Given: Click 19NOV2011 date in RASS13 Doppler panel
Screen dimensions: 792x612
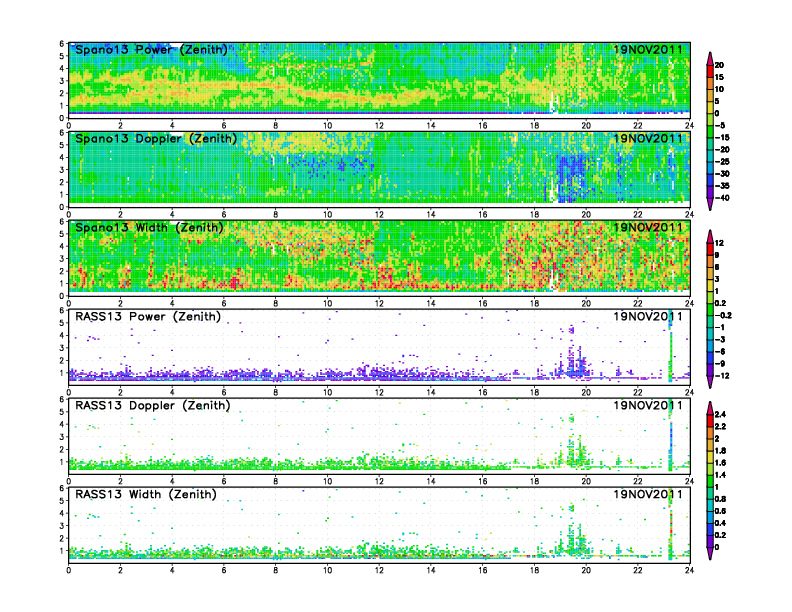Looking at the screenshot, I should pos(648,405).
